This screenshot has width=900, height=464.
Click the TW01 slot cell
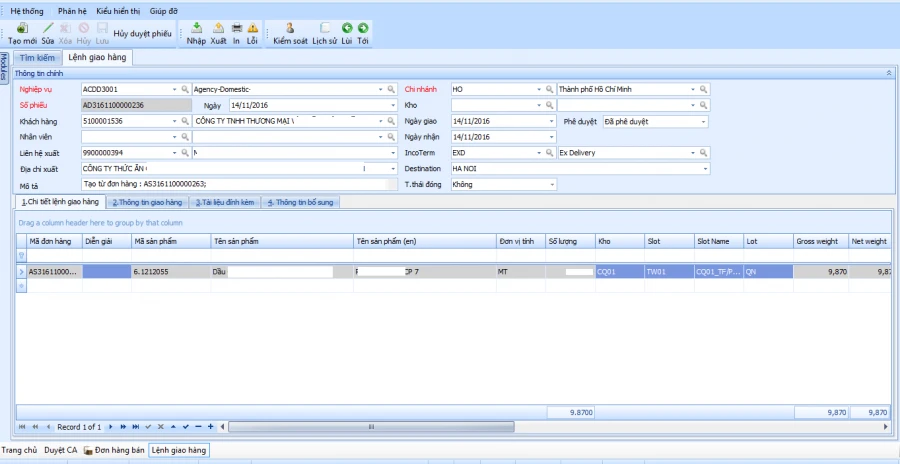pos(669,272)
